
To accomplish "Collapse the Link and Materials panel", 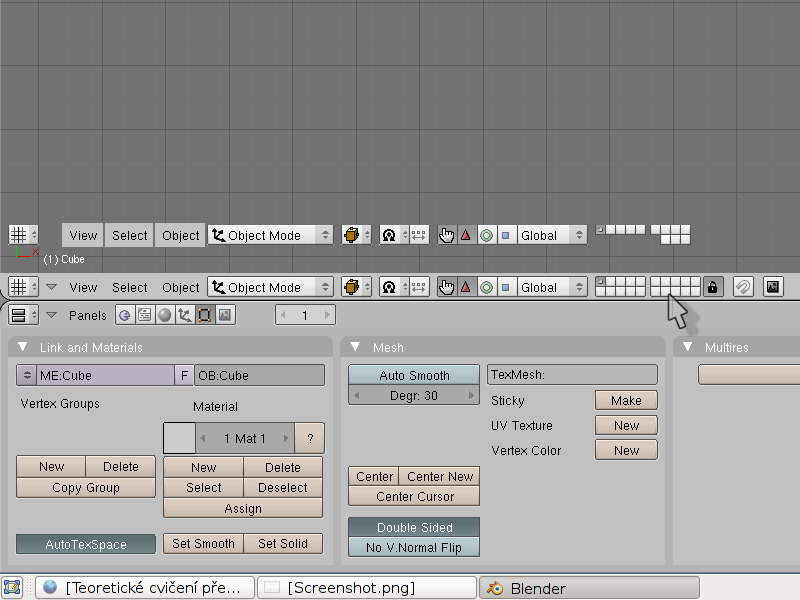I will click(x=23, y=347).
